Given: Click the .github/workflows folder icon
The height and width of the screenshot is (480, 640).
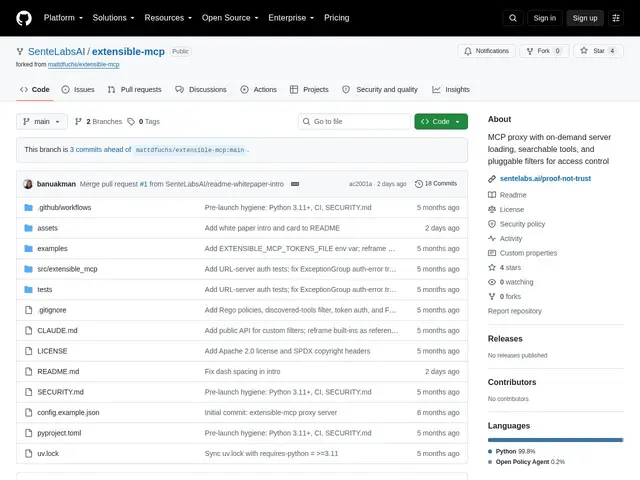Looking at the screenshot, I should click(28, 207).
